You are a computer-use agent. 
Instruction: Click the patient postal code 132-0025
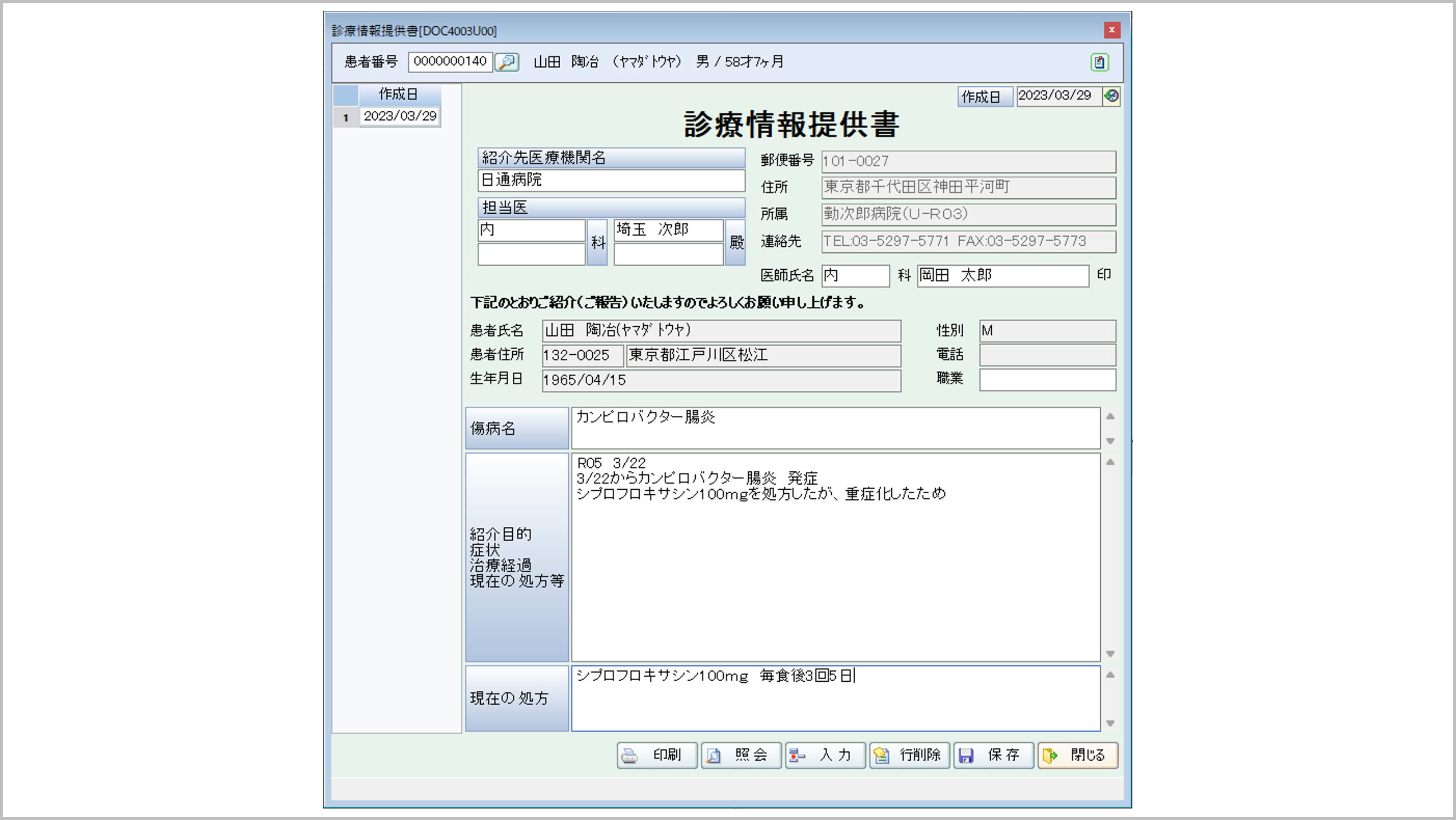[x=583, y=355]
